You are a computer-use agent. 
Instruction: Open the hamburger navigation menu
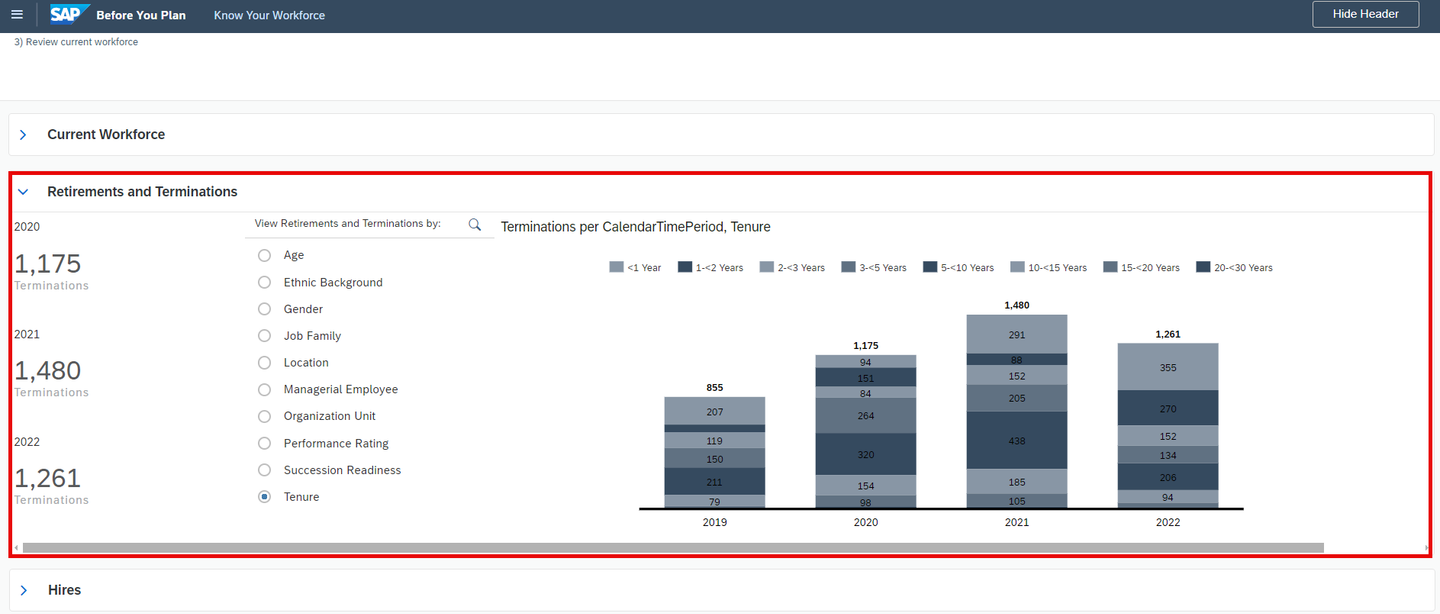16,15
